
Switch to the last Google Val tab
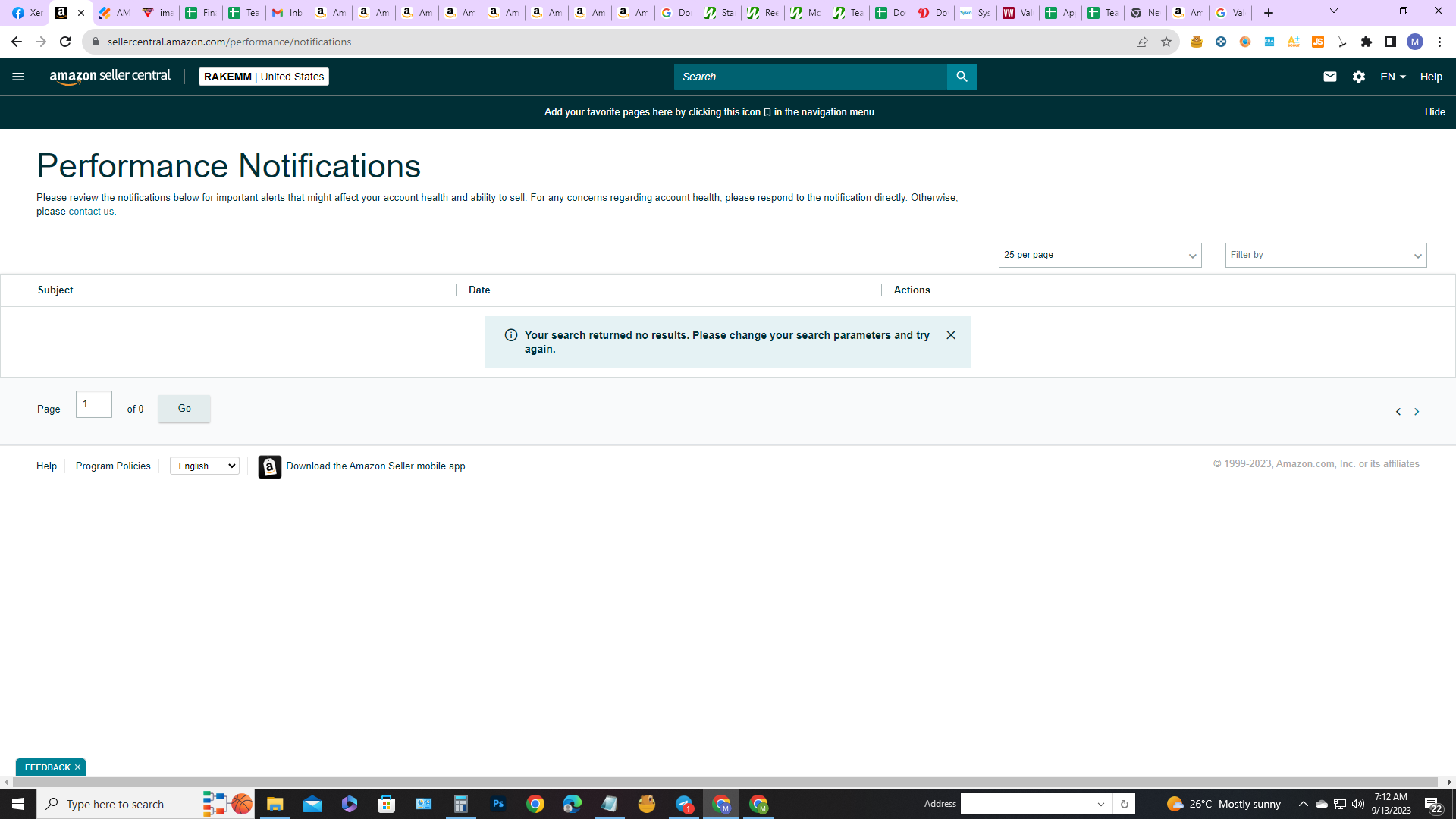(x=1230, y=13)
